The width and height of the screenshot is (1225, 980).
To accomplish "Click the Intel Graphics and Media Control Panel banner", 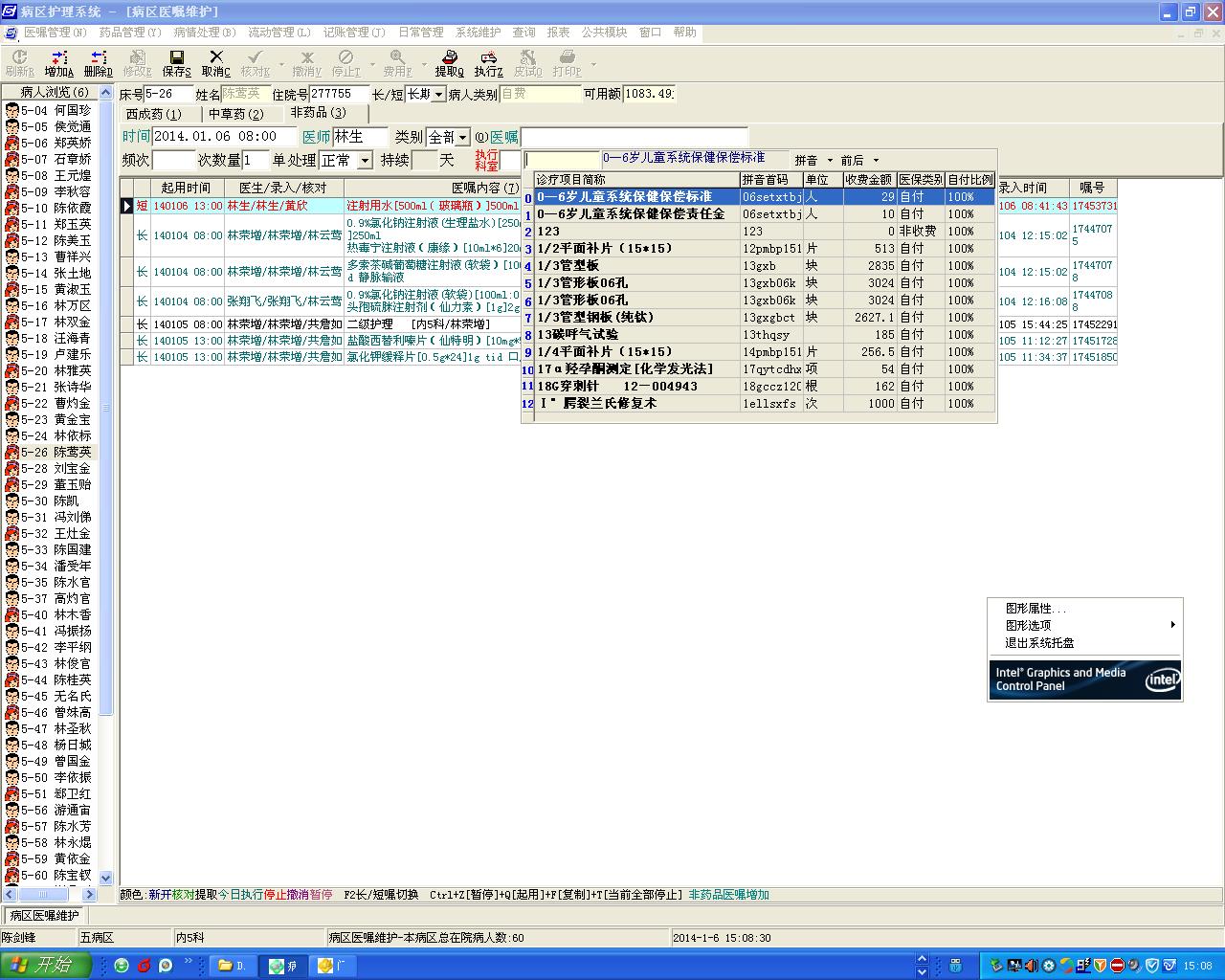I will [x=1085, y=679].
